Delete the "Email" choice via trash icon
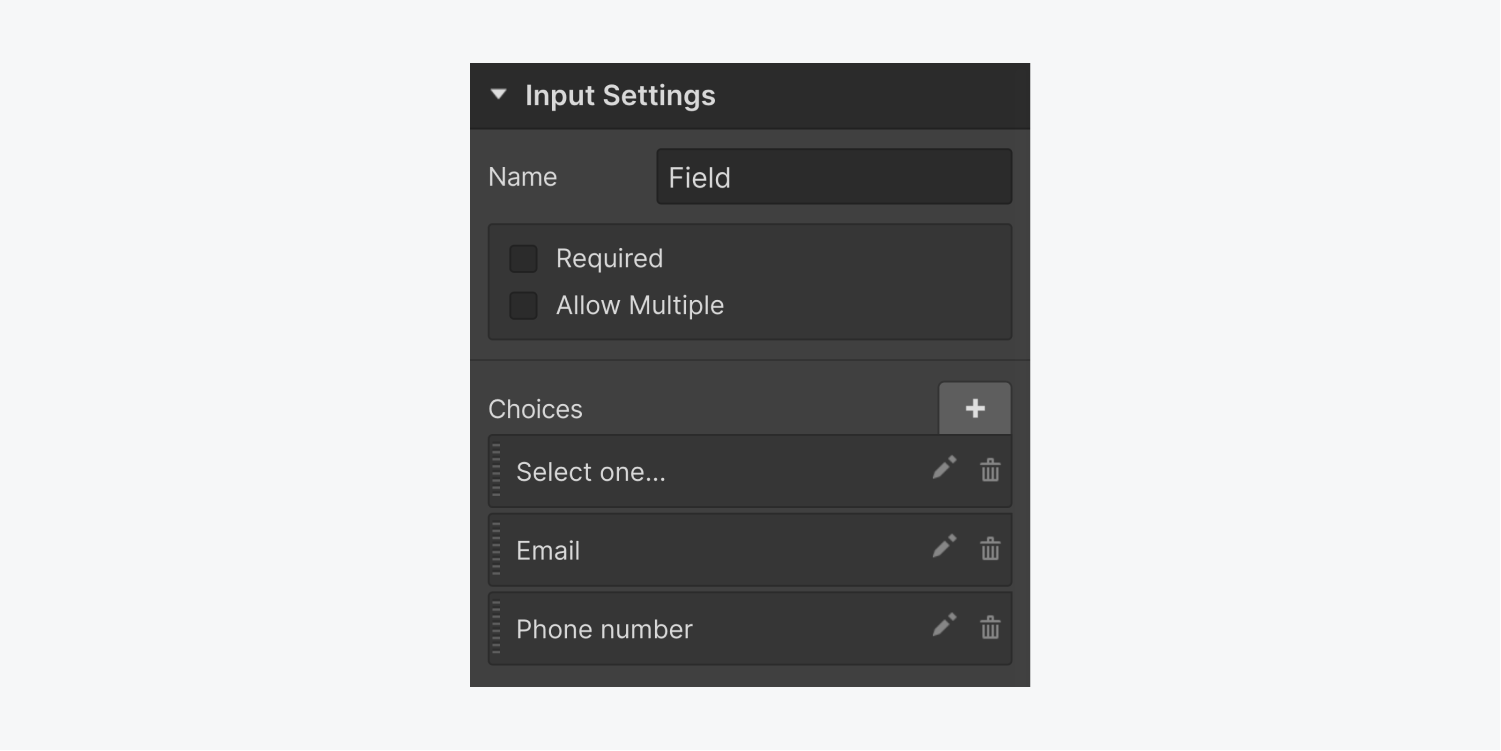Image resolution: width=1501 pixels, height=751 pixels. (x=989, y=549)
